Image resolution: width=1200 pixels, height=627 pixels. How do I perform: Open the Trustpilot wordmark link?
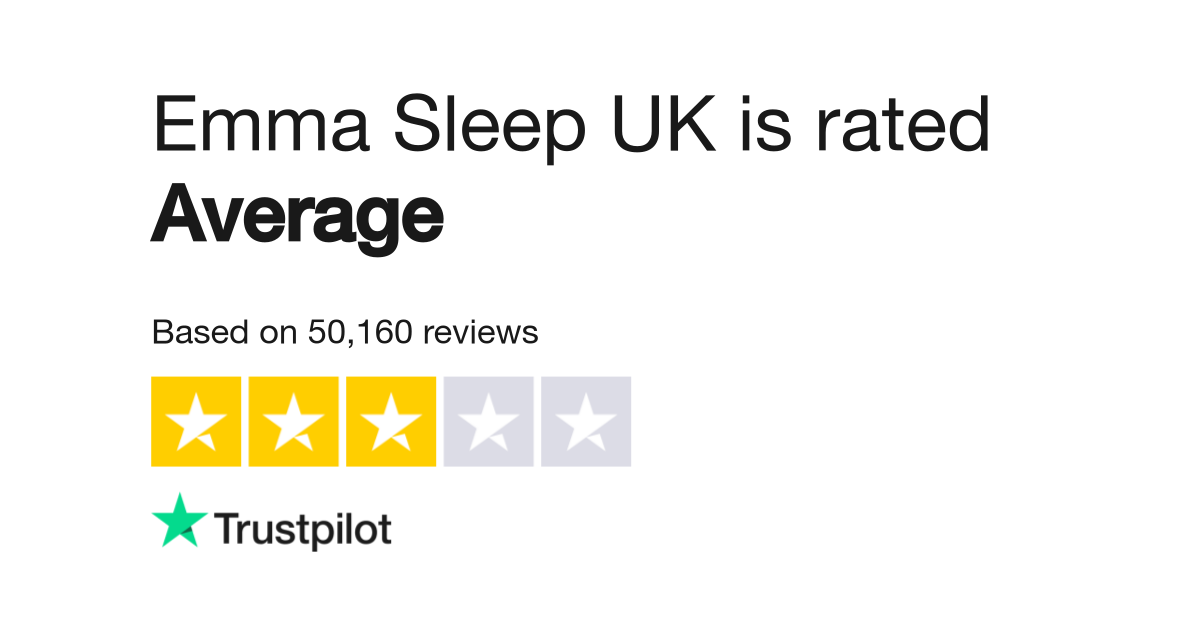(x=303, y=530)
